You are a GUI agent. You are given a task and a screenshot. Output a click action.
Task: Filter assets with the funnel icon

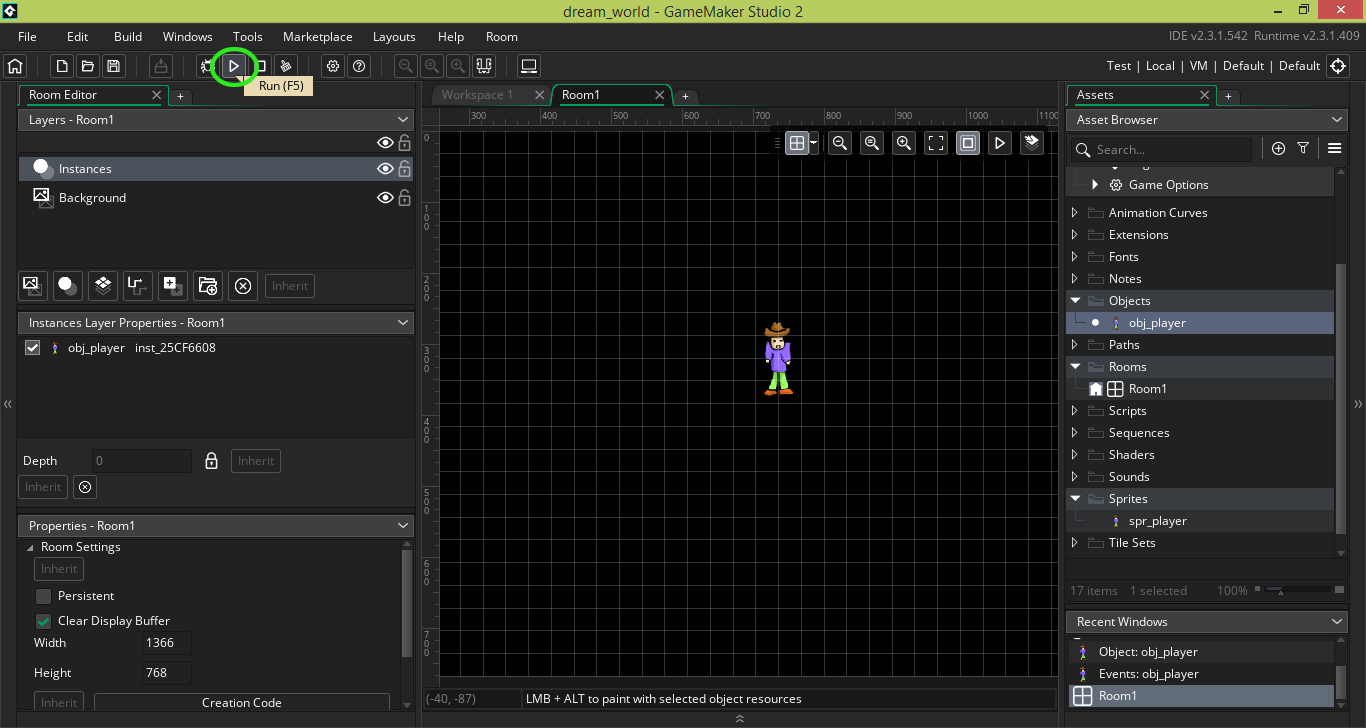point(1303,149)
